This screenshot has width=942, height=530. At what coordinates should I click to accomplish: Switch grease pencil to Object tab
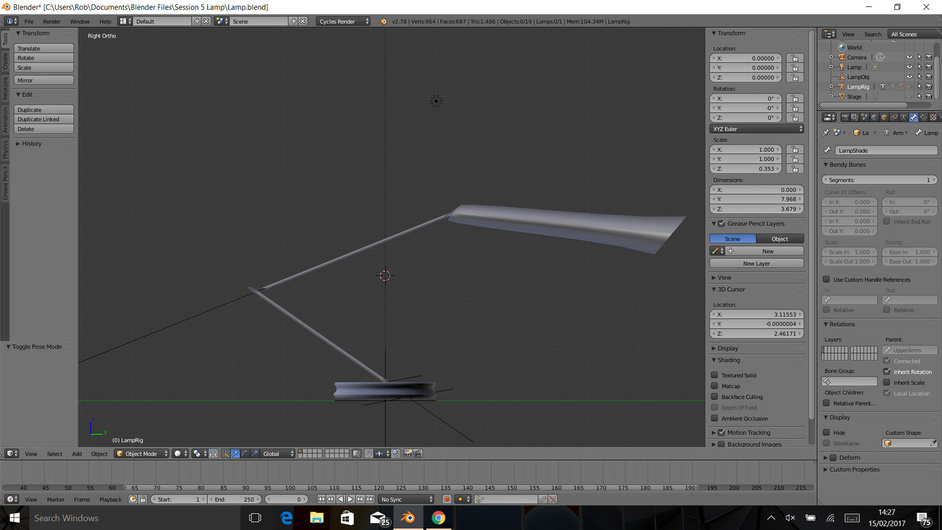pos(780,239)
